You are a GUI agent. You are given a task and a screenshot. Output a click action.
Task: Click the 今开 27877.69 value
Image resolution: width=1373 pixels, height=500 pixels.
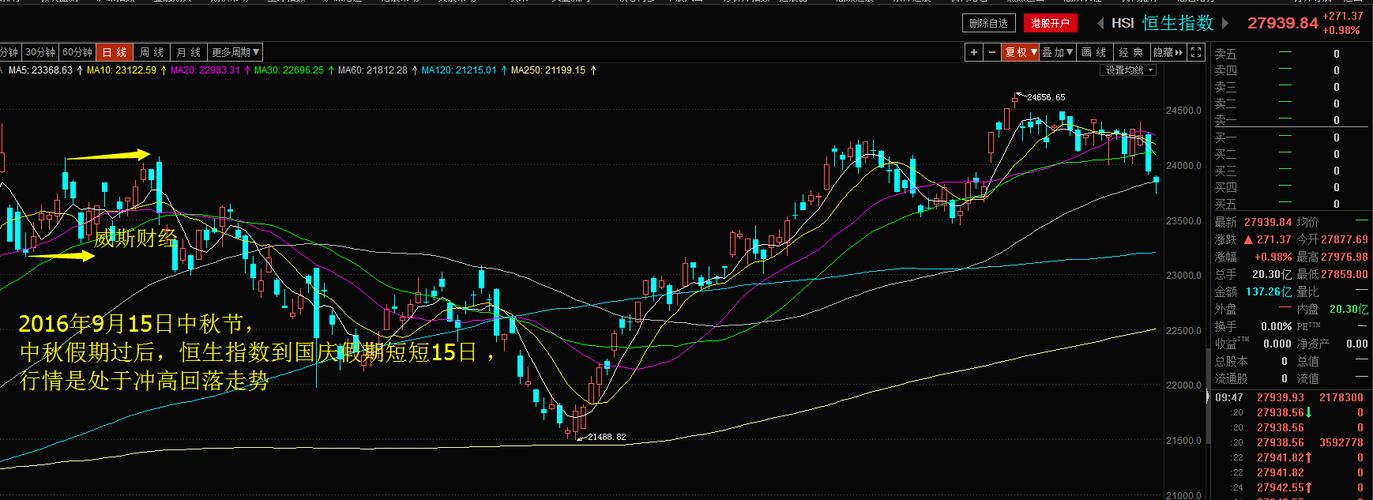[x=1346, y=240]
